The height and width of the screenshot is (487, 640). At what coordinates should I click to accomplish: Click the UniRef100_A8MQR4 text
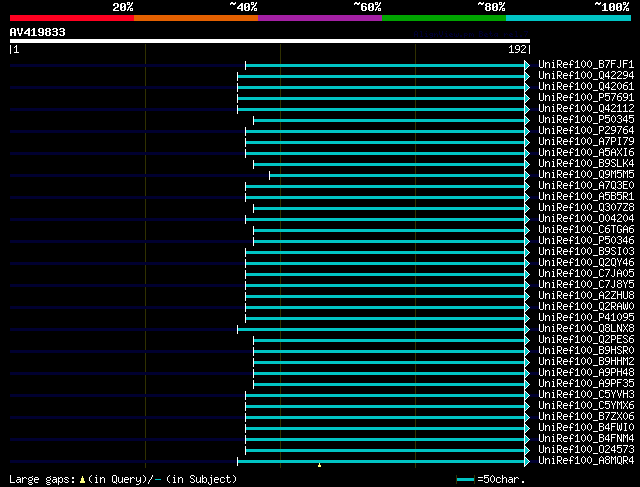[x=586, y=461]
